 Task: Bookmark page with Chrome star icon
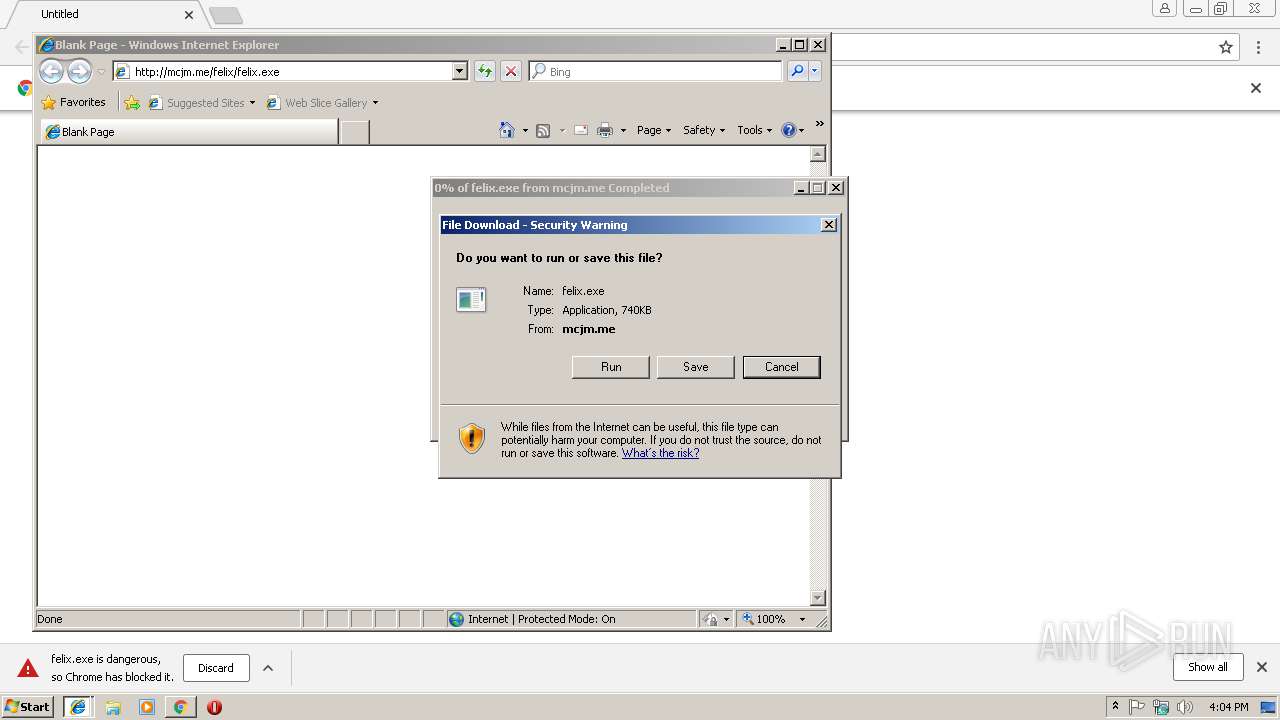point(1226,47)
